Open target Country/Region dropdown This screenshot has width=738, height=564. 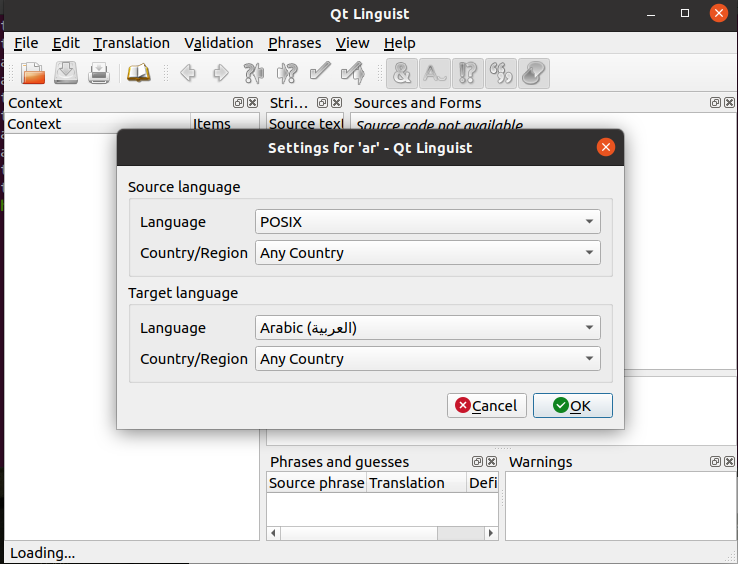click(x=427, y=359)
